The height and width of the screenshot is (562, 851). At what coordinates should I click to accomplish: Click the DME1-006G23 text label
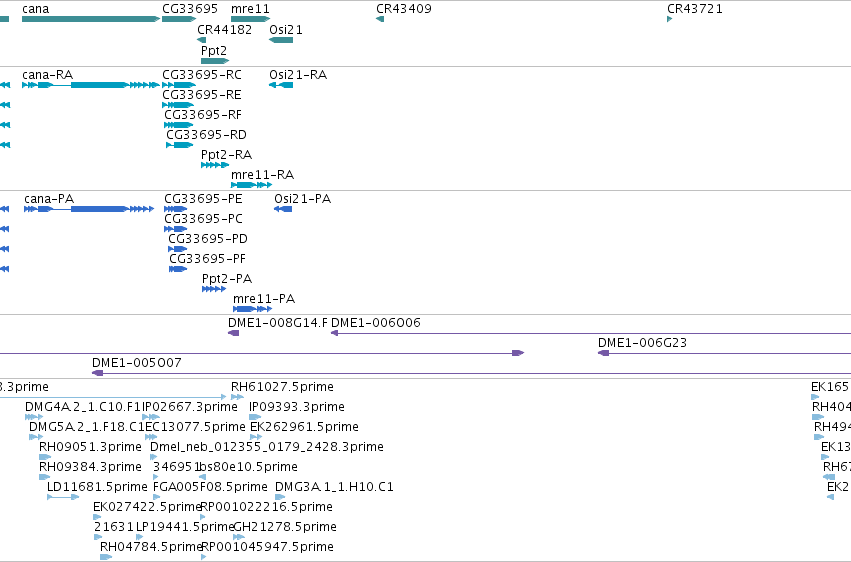(x=643, y=343)
